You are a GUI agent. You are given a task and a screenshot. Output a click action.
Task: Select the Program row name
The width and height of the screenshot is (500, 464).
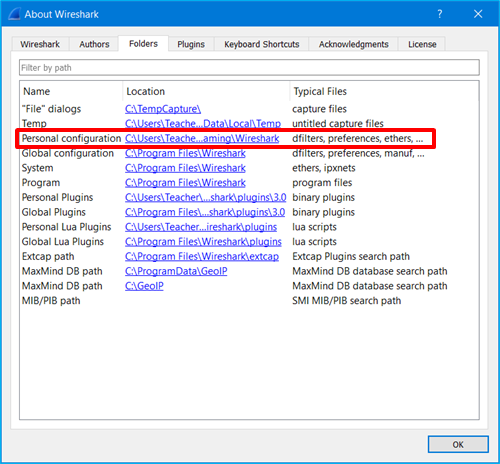point(41,183)
